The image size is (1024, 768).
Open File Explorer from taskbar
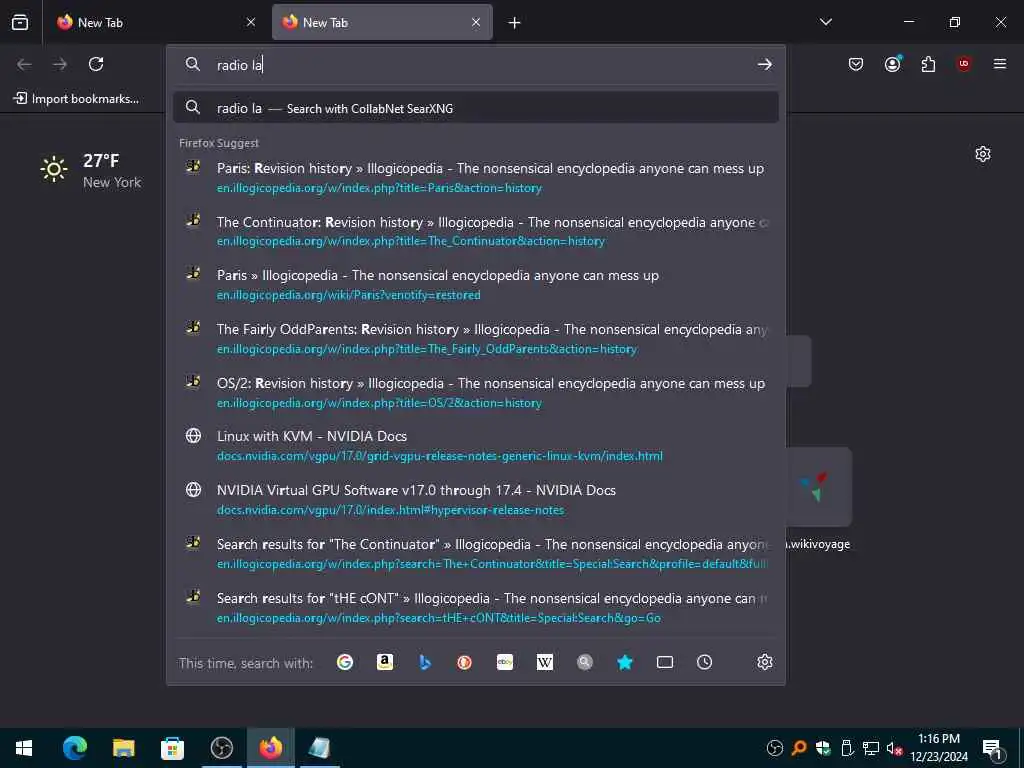click(x=123, y=748)
